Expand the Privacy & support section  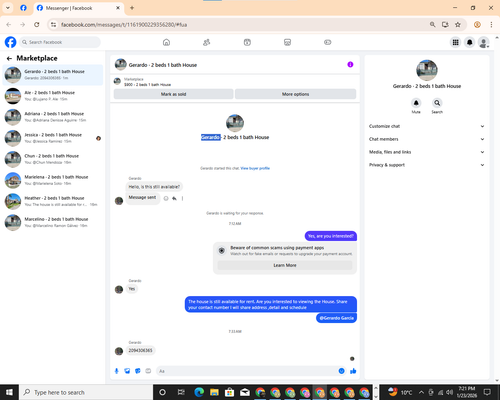[x=426, y=165]
